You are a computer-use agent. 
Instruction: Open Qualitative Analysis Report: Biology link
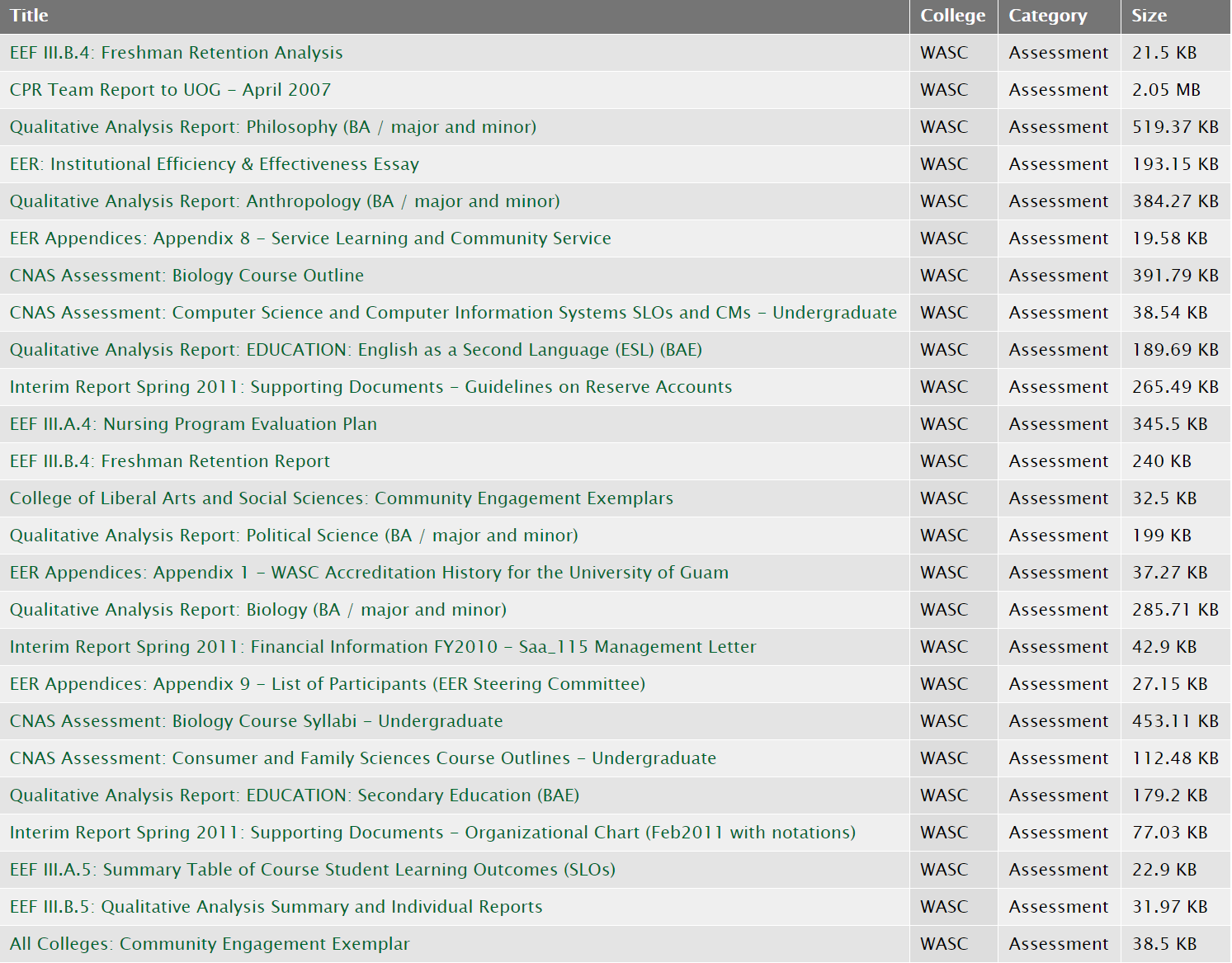pos(258,610)
